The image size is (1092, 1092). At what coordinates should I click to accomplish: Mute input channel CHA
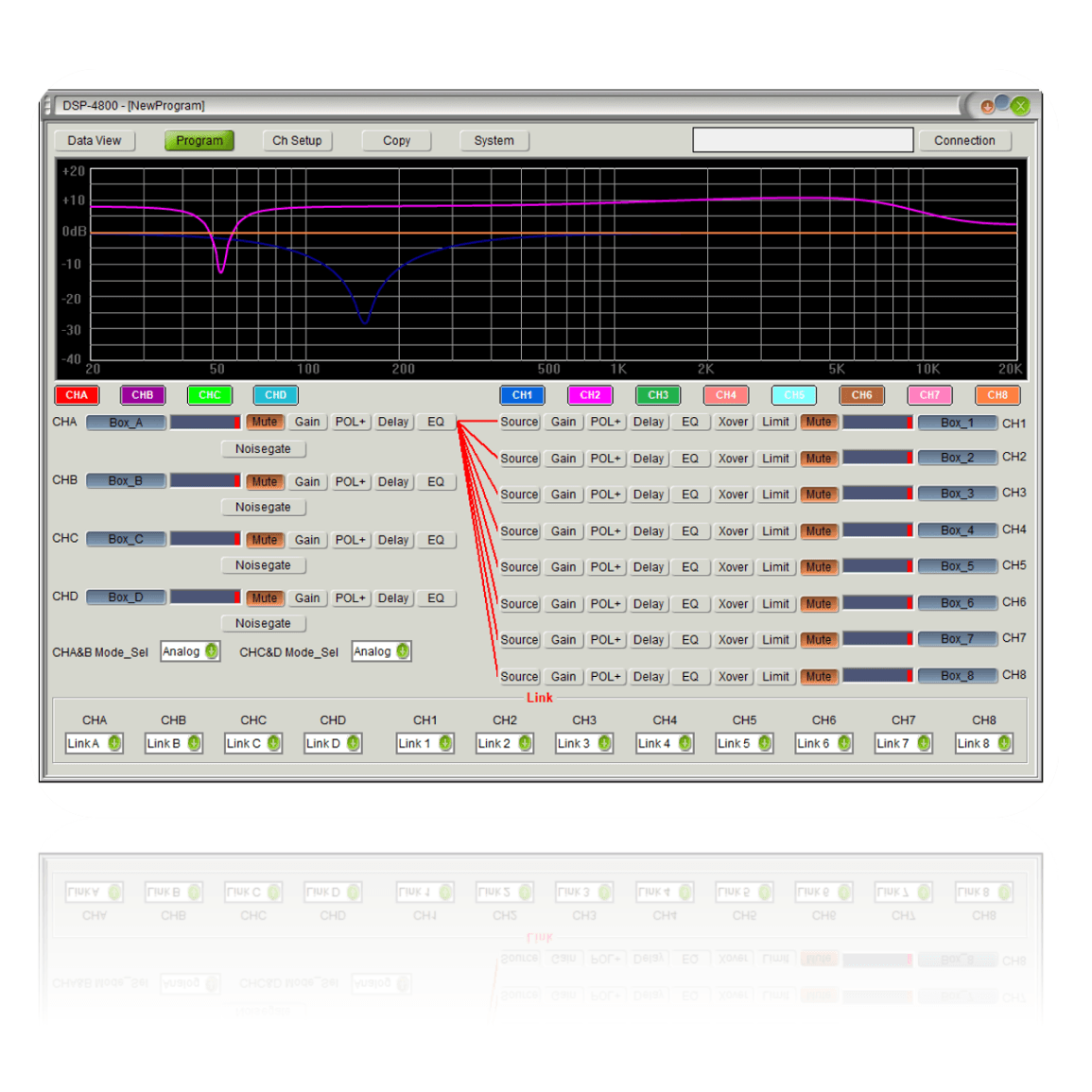265,422
